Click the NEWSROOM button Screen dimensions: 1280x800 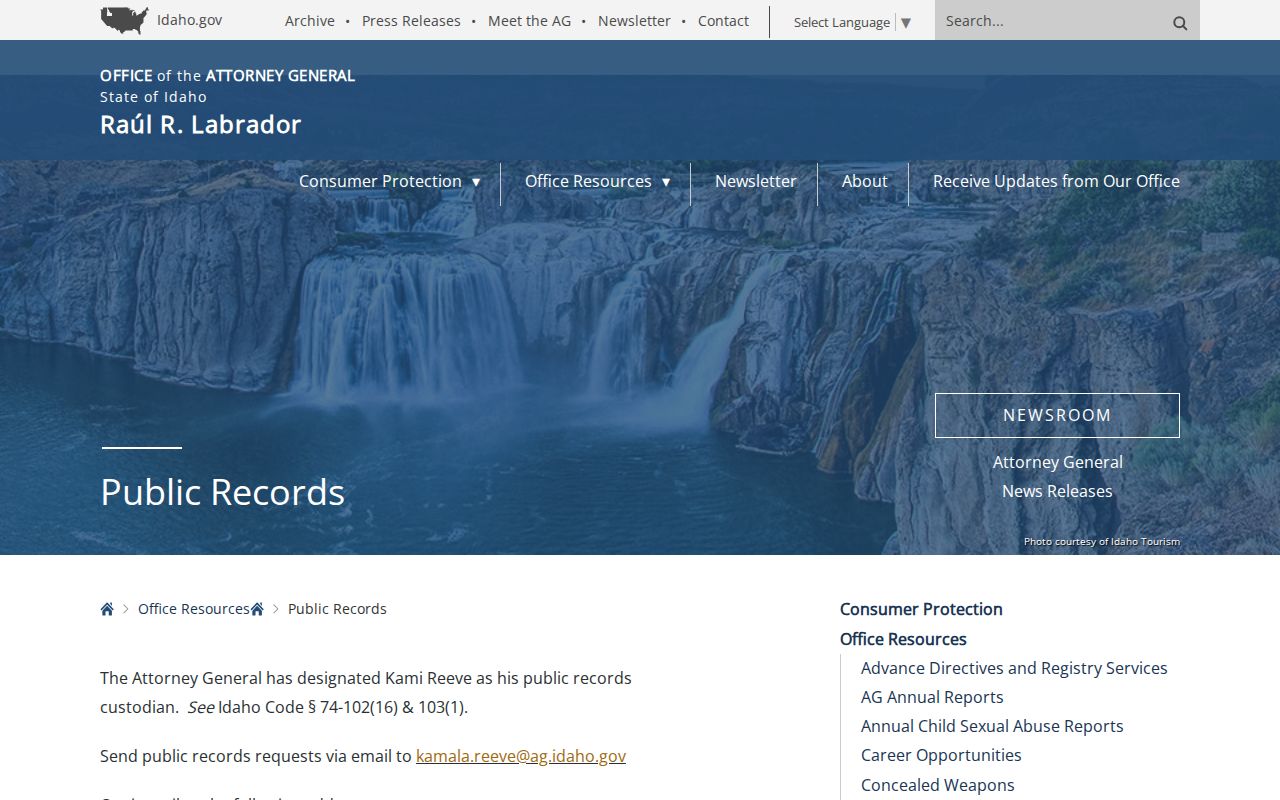tap(1057, 415)
